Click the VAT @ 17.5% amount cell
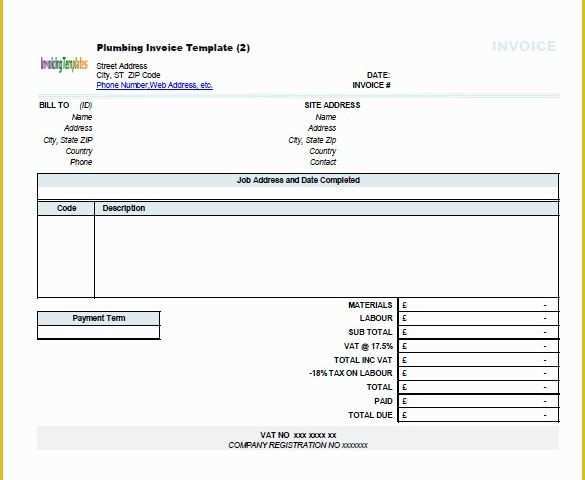 [x=478, y=346]
